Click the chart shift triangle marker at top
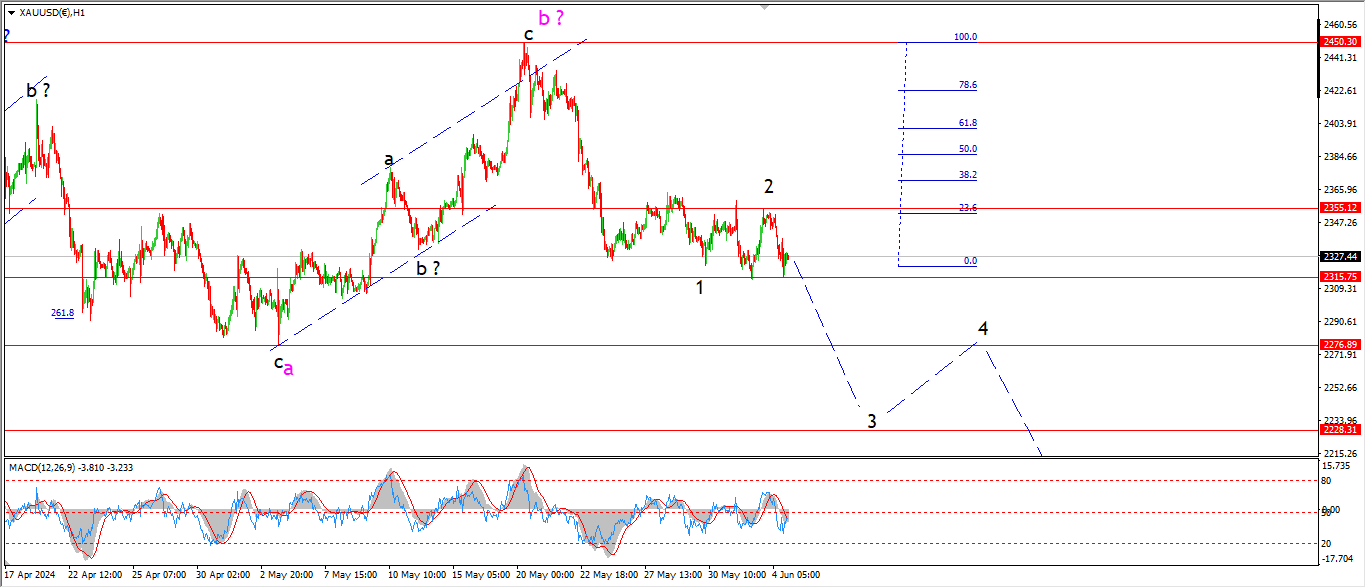Image resolution: width=1366 pixels, height=588 pixels. click(767, 6)
